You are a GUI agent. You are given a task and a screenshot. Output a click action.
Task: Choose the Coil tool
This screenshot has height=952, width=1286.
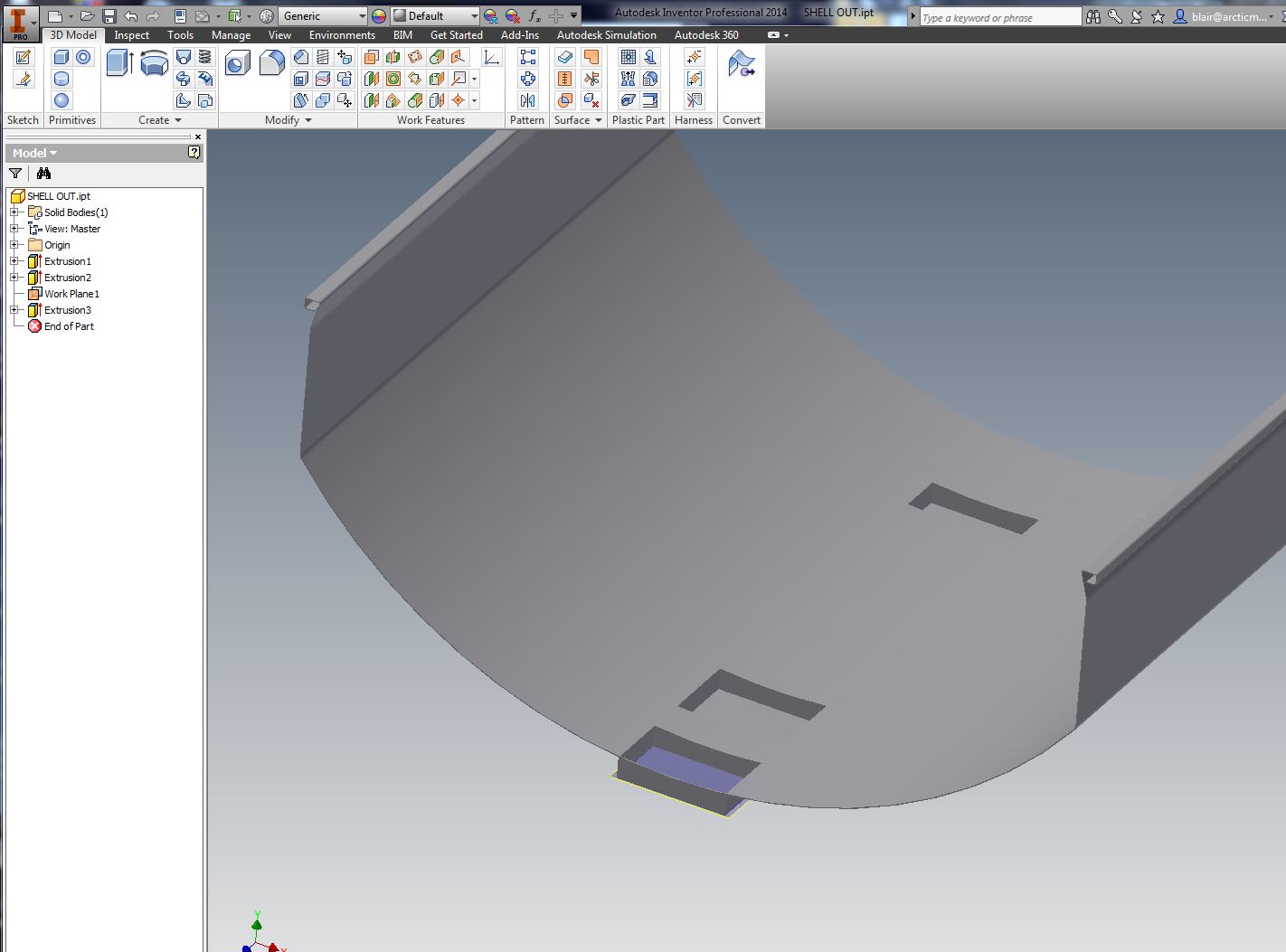[205, 57]
